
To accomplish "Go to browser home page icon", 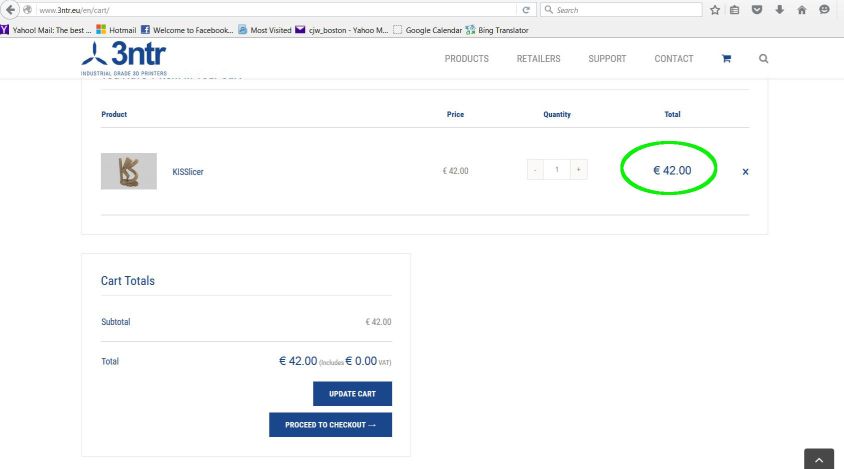I will click(x=801, y=10).
